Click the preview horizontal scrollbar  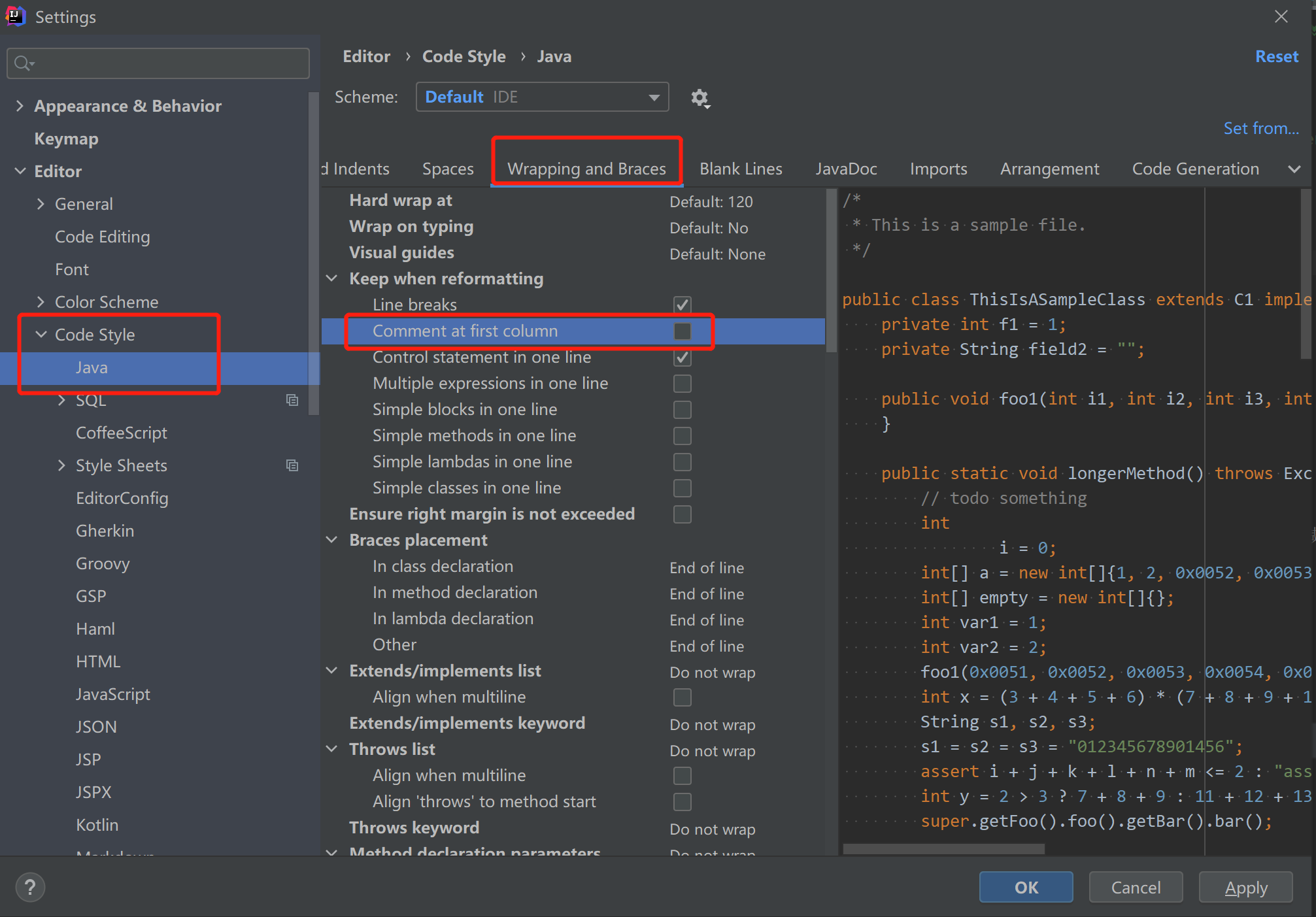(x=943, y=849)
